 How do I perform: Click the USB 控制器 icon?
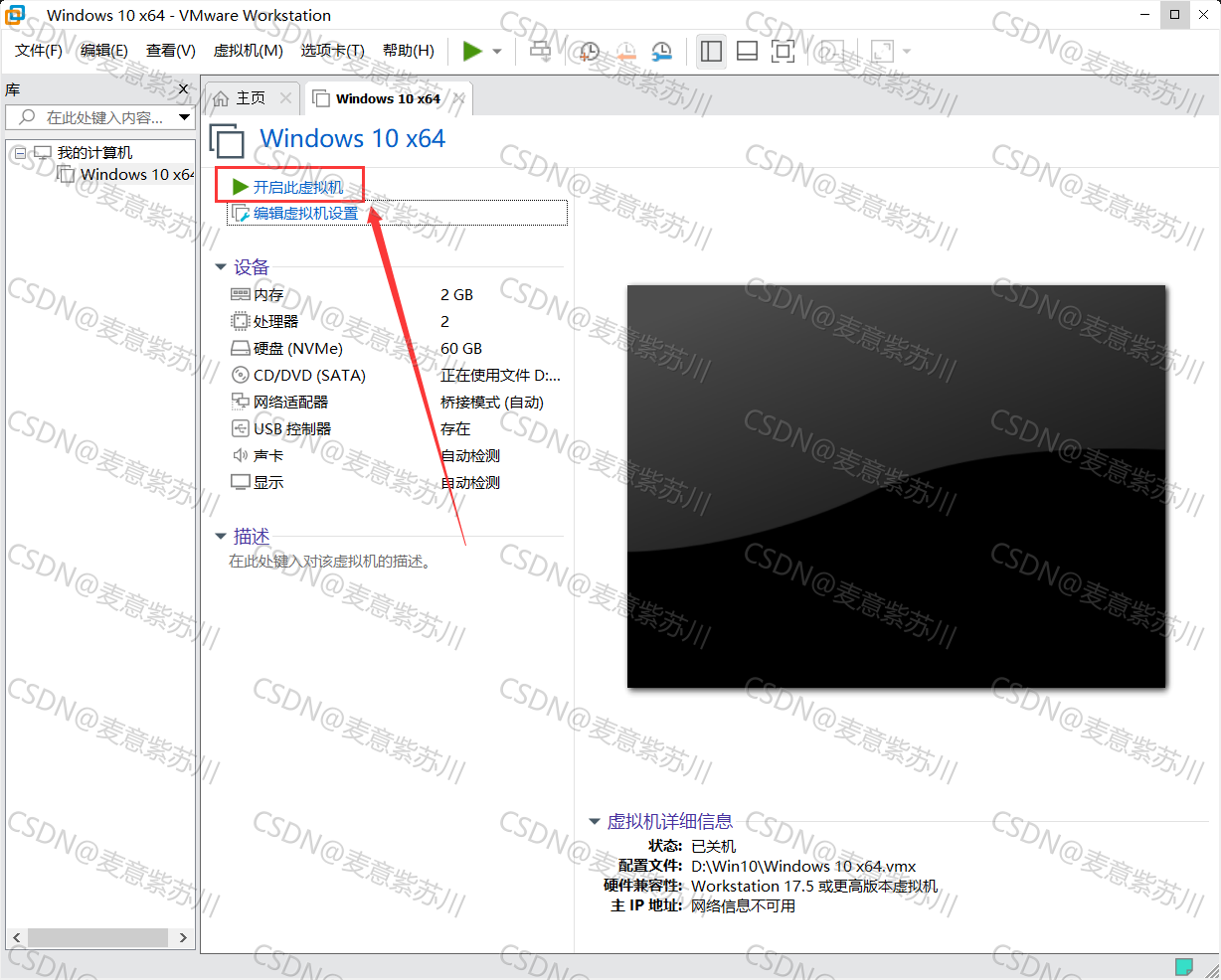click(x=240, y=428)
